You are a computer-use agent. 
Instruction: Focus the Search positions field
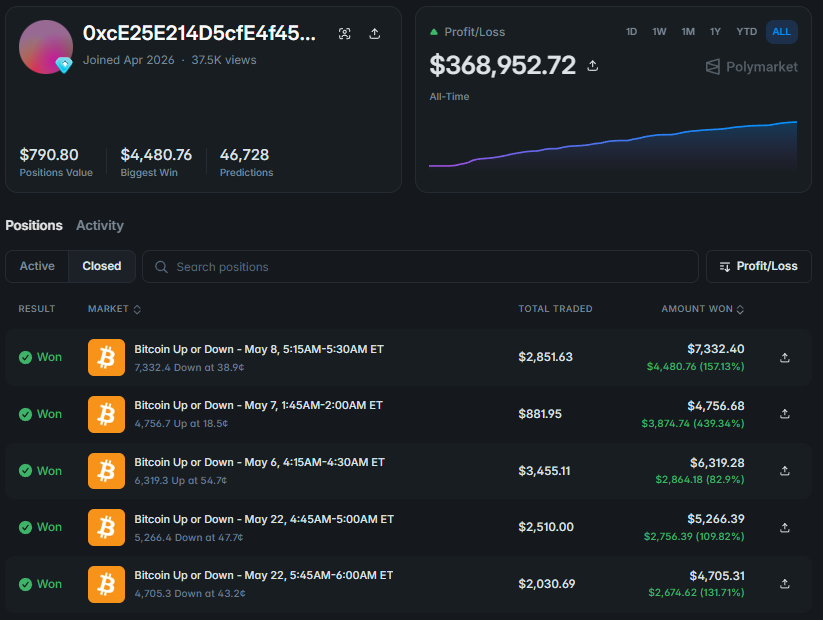tap(420, 267)
